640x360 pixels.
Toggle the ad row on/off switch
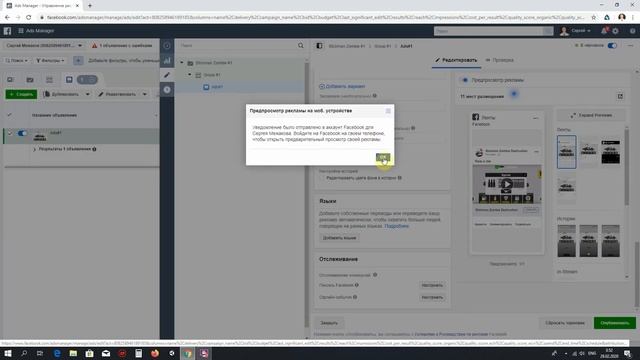tap(22, 133)
